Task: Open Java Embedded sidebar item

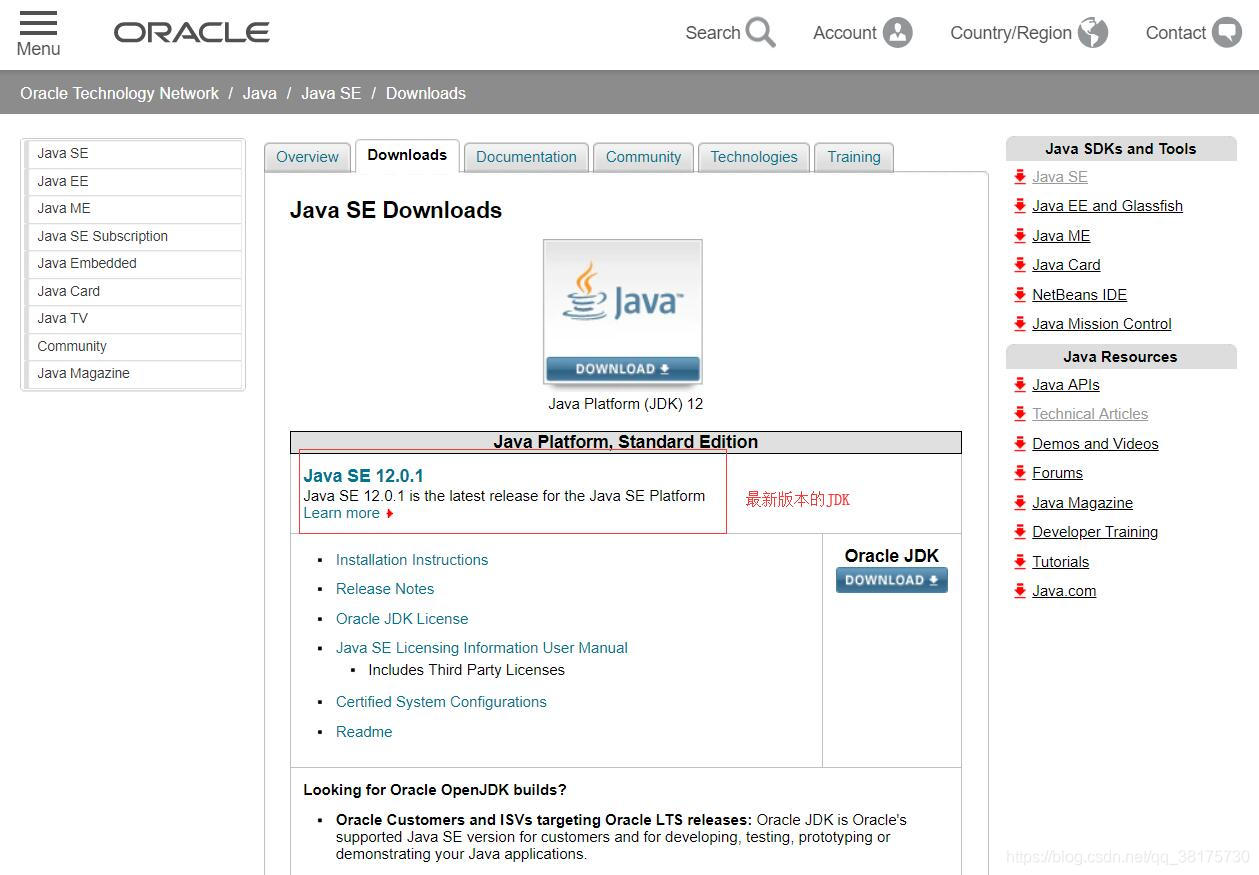Action: tap(133, 264)
